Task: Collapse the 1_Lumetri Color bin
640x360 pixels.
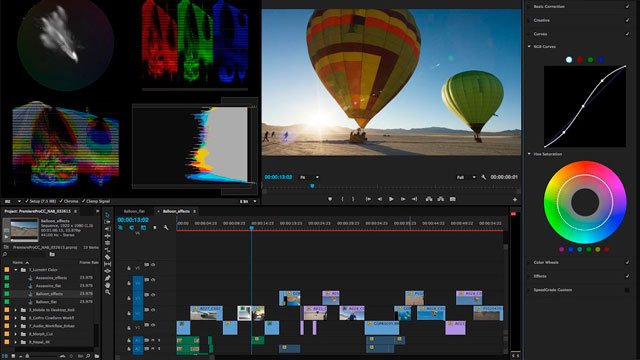Action: (x=16, y=270)
